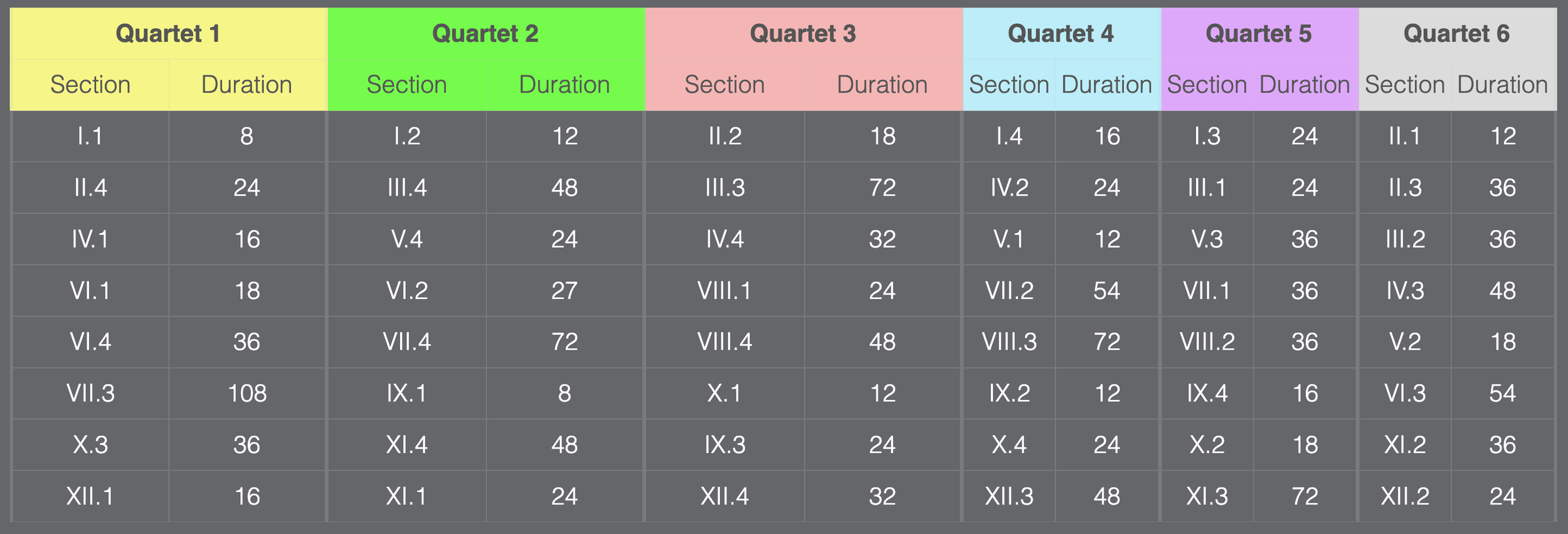Viewport: 1568px width, 534px height.
Task: Click section cell IX.4 in Quartet 5
Action: tap(1207, 393)
